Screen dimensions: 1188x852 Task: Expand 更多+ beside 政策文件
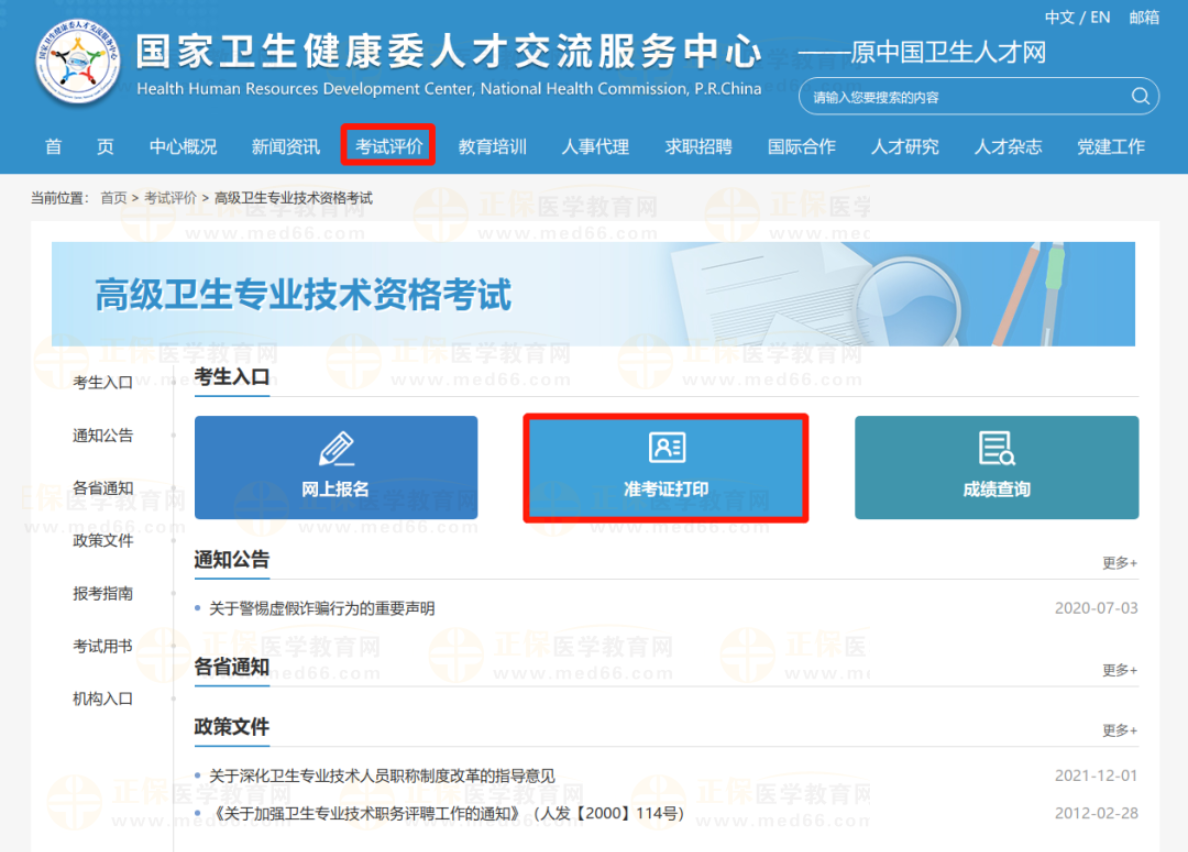[x=1119, y=731]
